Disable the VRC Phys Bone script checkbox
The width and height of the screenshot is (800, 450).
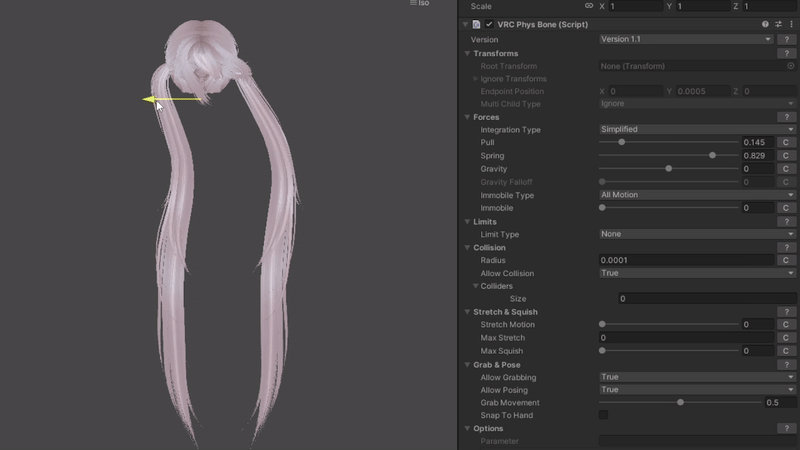(489, 24)
